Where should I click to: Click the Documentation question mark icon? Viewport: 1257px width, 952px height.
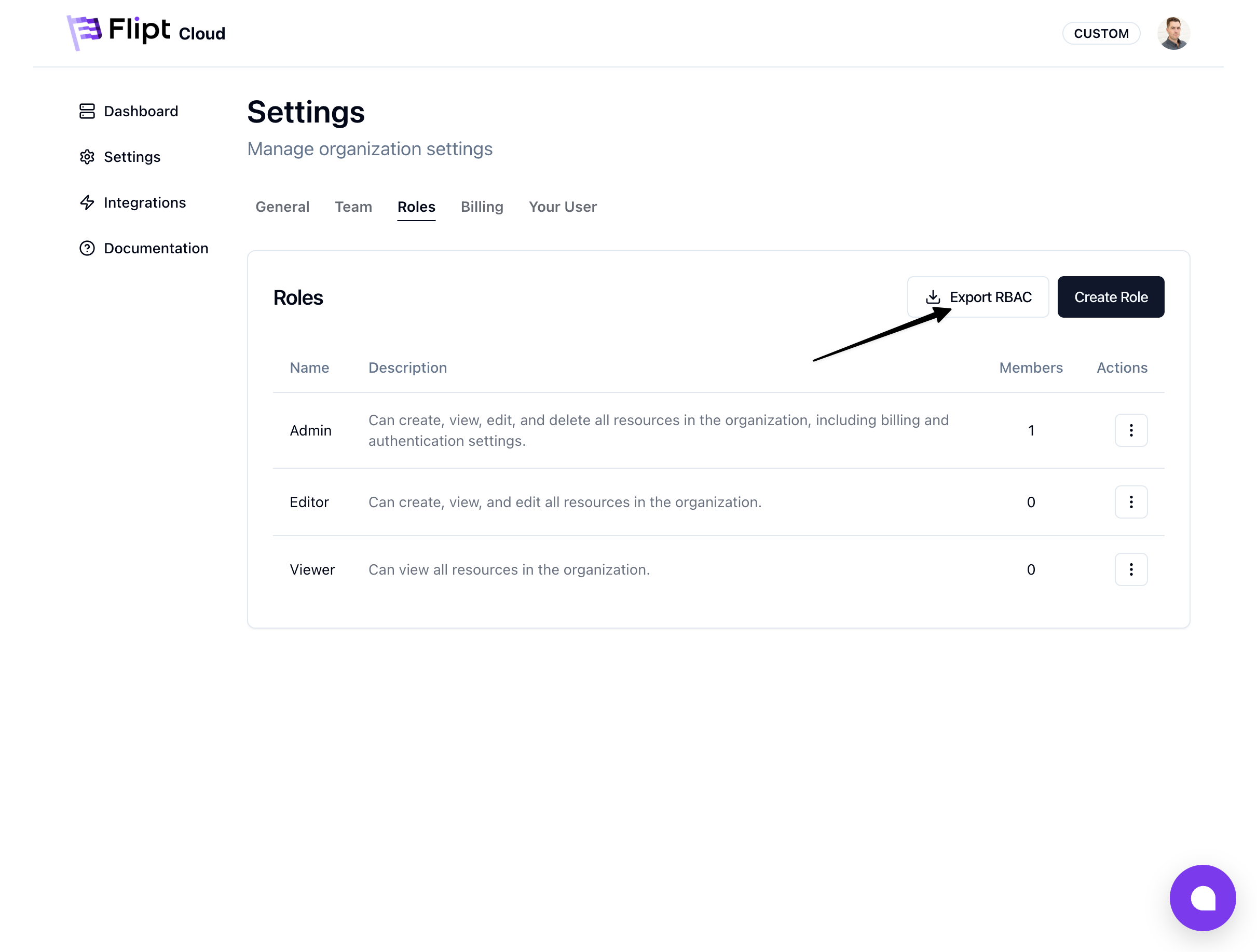(87, 248)
